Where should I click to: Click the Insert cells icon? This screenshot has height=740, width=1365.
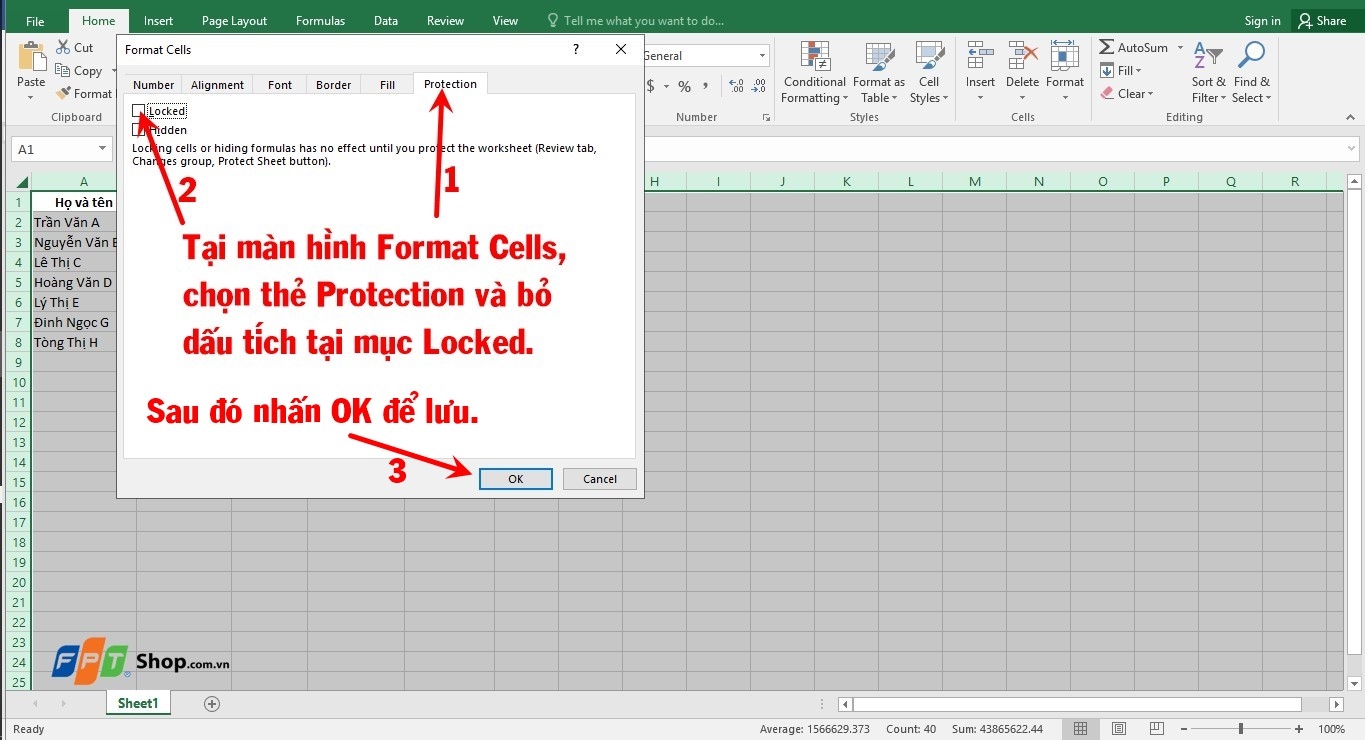tap(980, 58)
